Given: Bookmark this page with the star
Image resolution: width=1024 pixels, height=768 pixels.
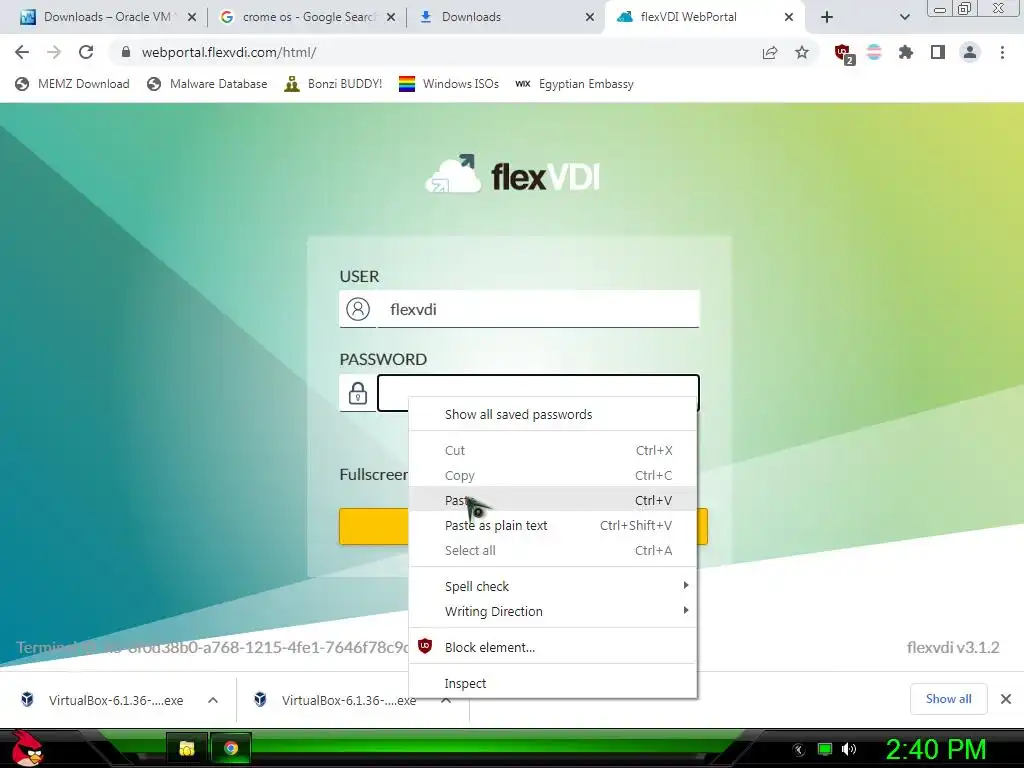Looking at the screenshot, I should [x=802, y=52].
